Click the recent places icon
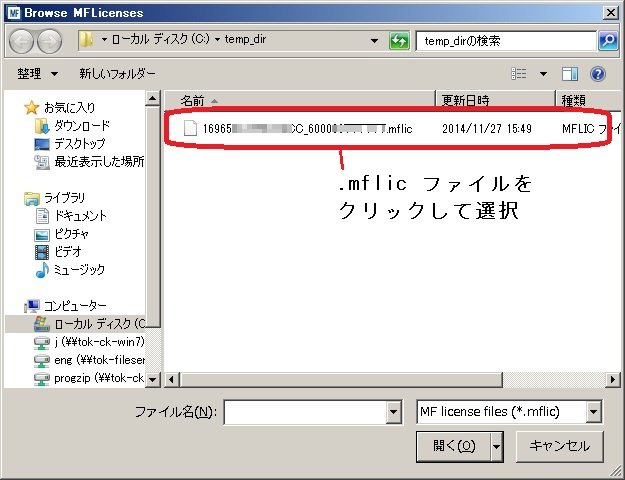The width and height of the screenshot is (625, 480). click(x=41, y=162)
